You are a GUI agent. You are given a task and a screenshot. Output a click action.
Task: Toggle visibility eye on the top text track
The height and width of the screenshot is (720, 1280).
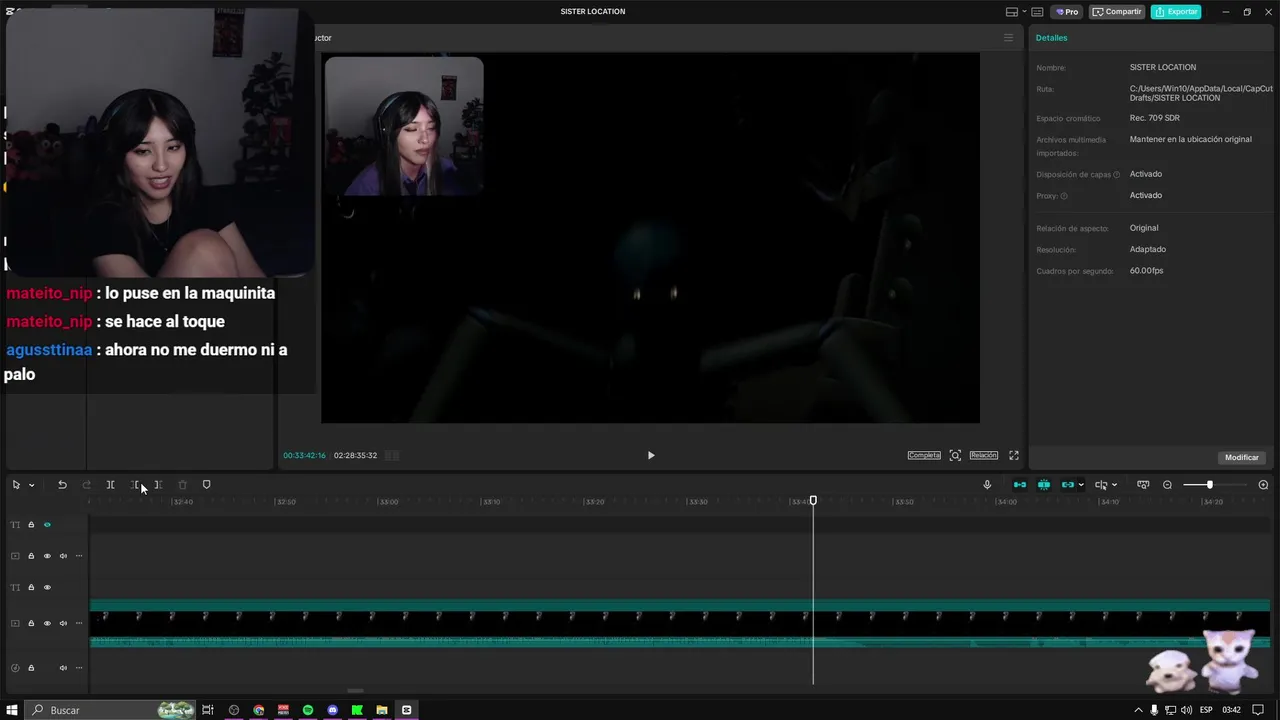[x=47, y=525]
